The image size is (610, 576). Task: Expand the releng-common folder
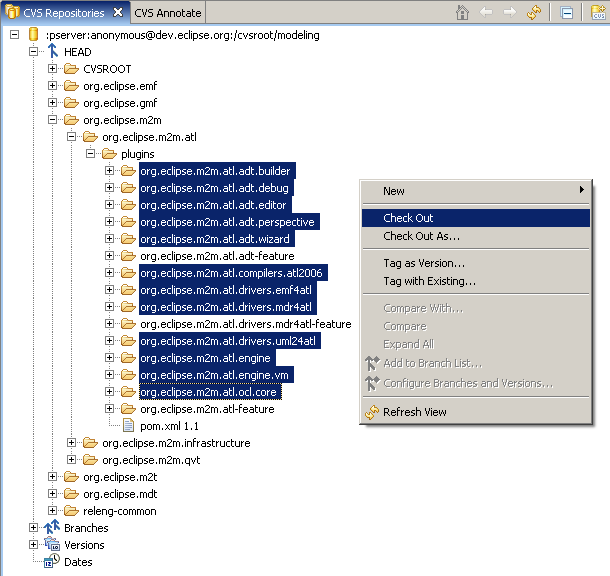pyautogui.click(x=52, y=510)
